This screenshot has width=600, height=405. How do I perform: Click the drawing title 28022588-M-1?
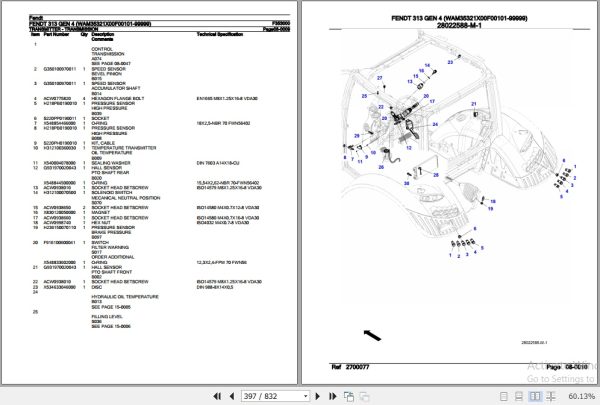click(459, 26)
